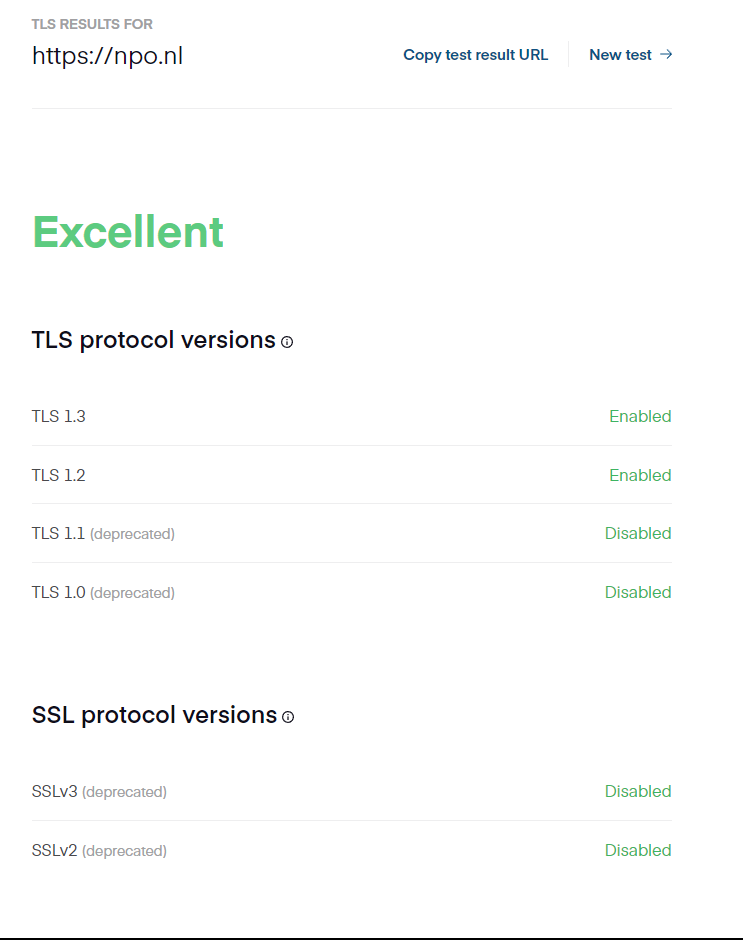
Task: Click the Enabled status for TLS 1.3
Action: (640, 416)
